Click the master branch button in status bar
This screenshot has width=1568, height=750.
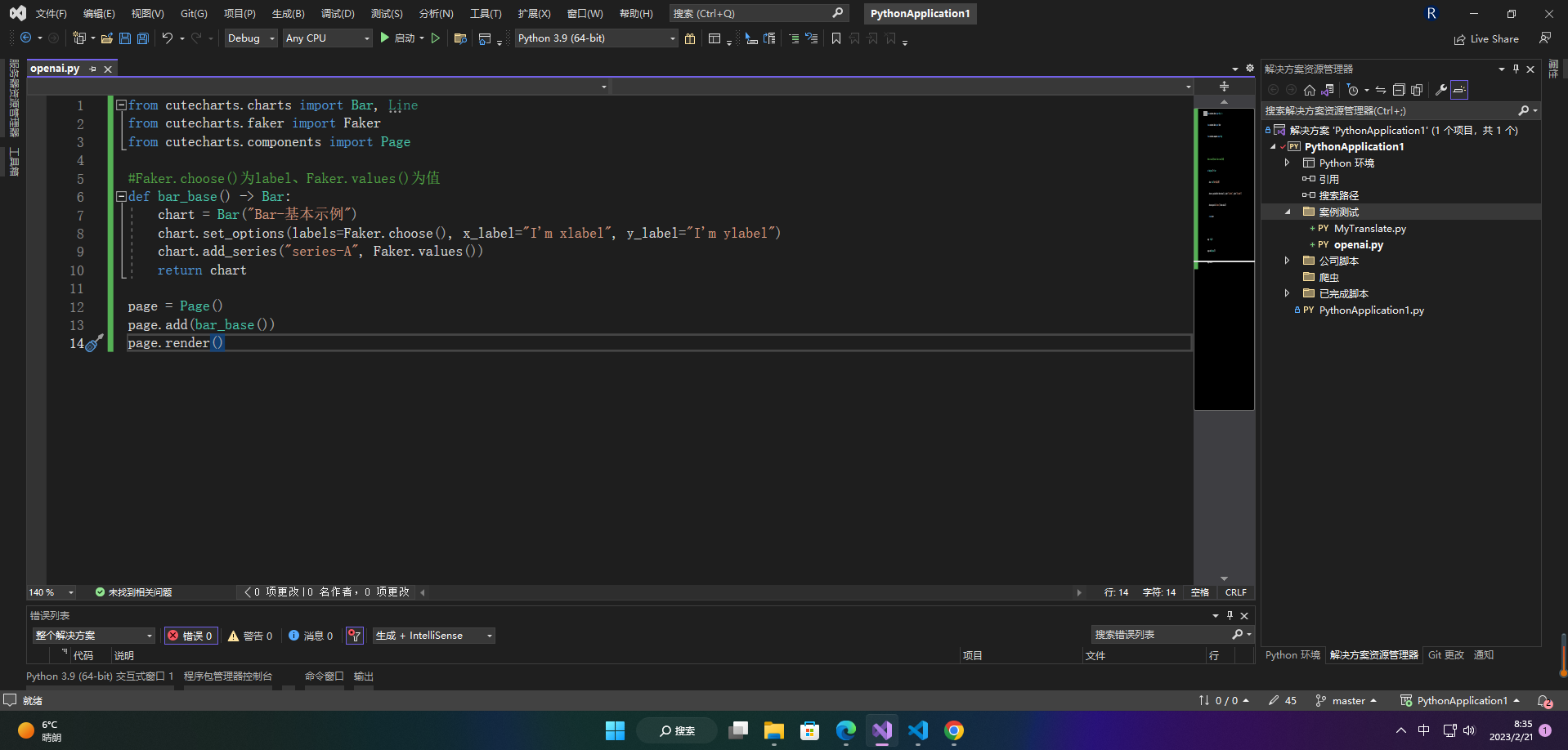(x=1346, y=701)
